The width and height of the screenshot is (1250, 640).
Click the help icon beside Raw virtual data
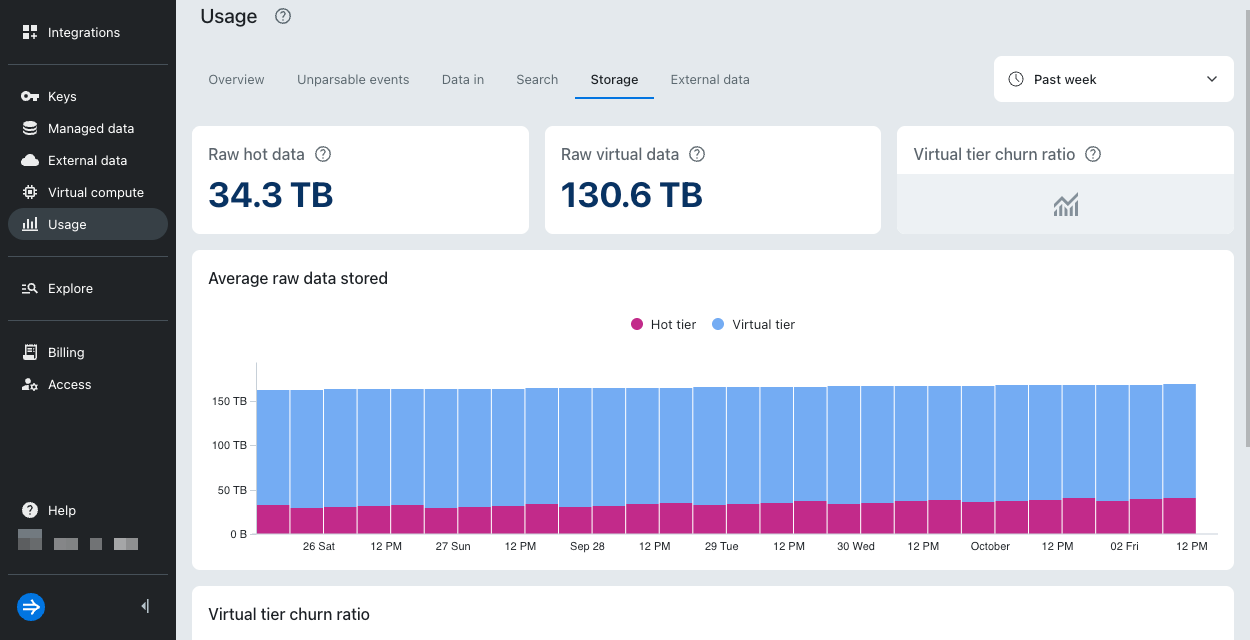(x=697, y=154)
